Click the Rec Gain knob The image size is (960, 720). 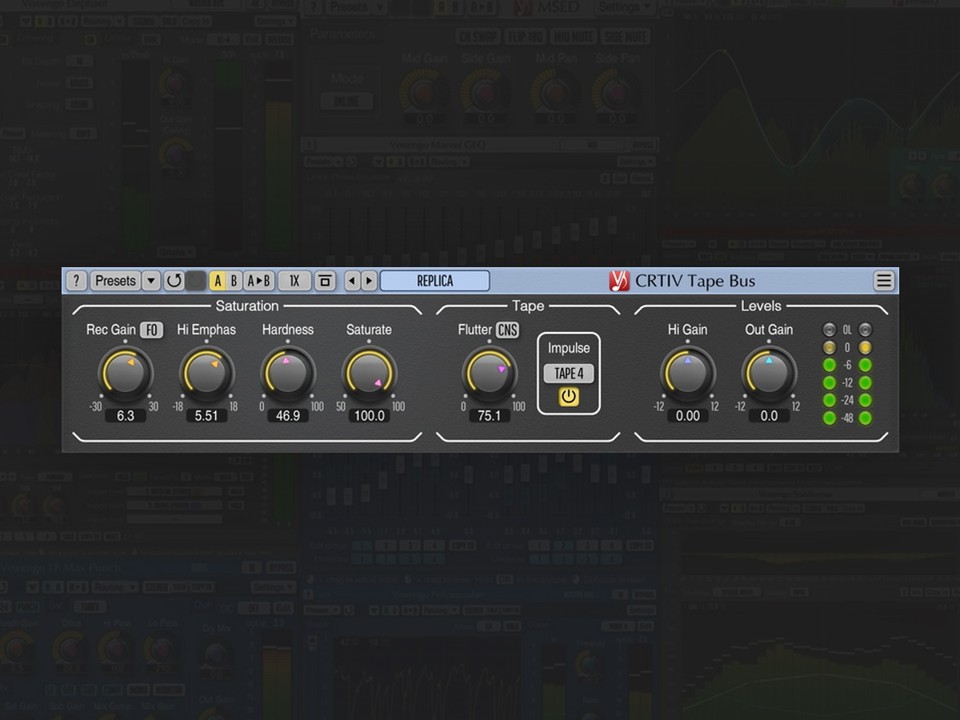126,373
